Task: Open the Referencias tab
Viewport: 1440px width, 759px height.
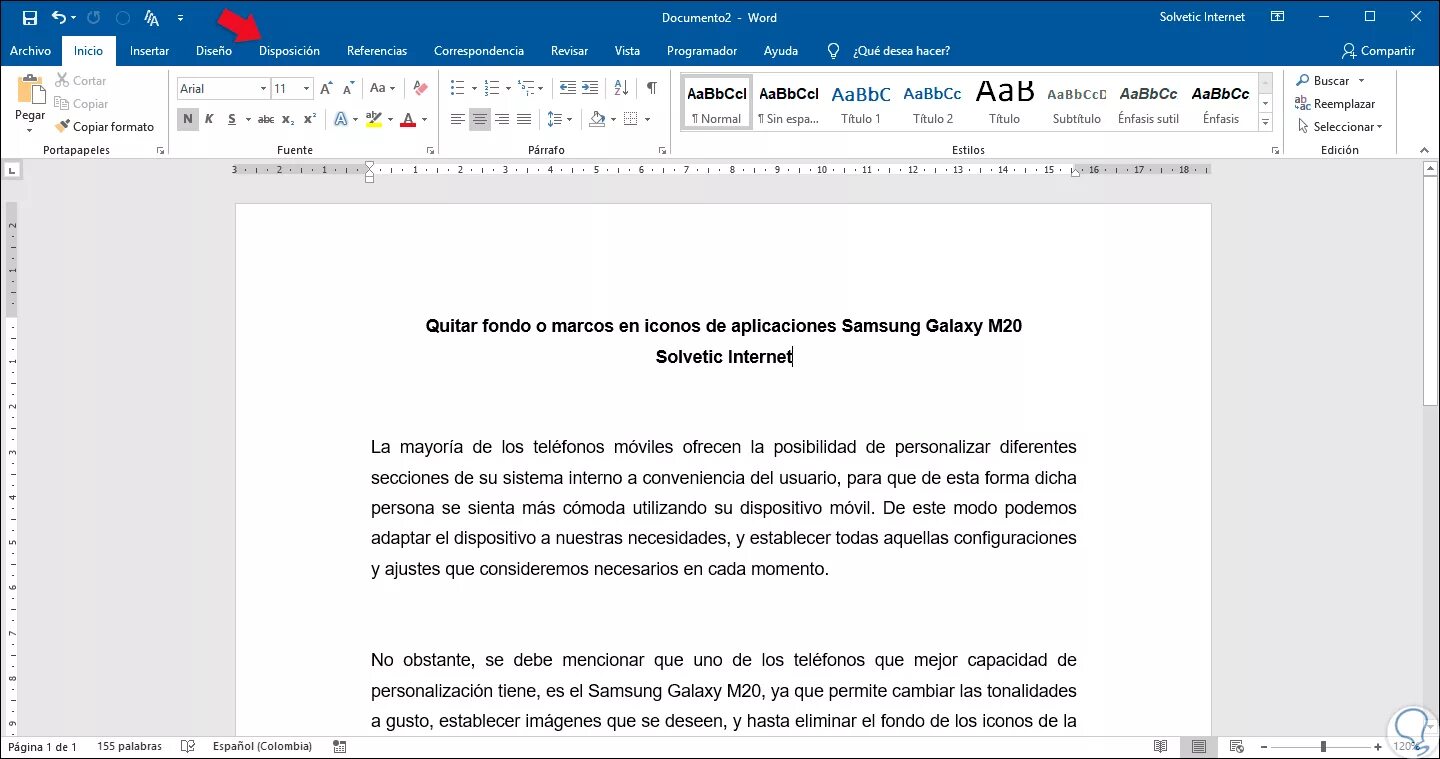Action: click(377, 51)
